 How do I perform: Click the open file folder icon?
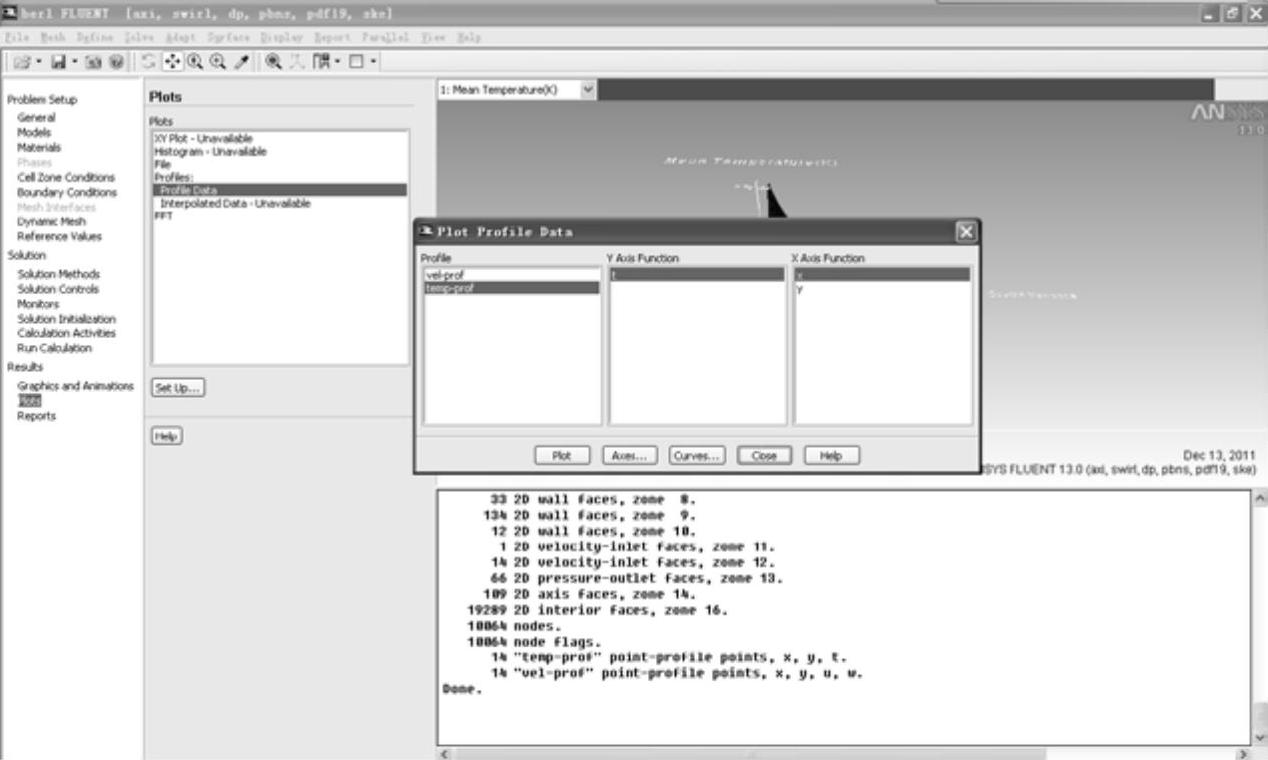pos(20,62)
